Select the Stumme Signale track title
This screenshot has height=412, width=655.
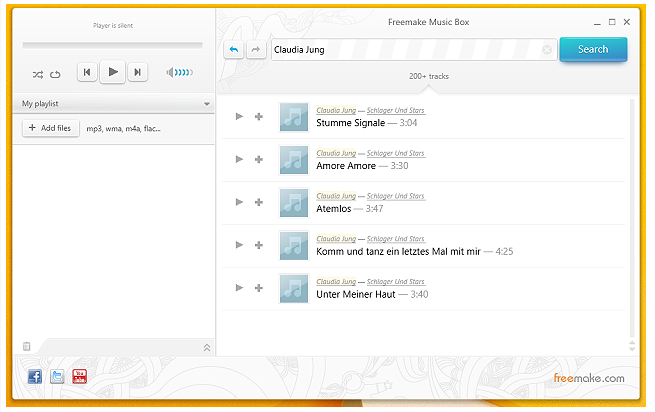coord(350,123)
